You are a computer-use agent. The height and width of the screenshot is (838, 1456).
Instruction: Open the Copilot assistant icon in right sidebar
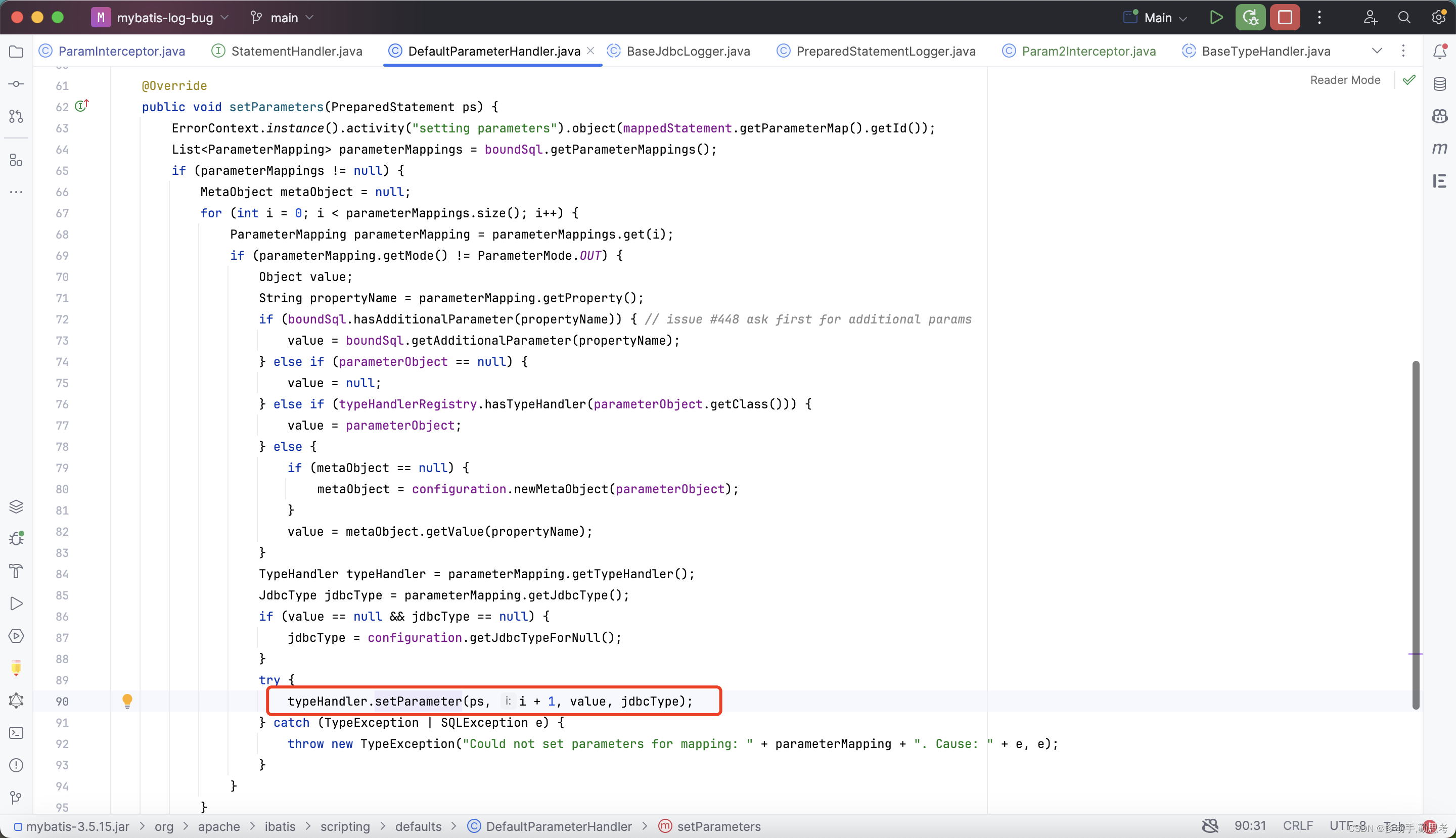[x=1439, y=116]
